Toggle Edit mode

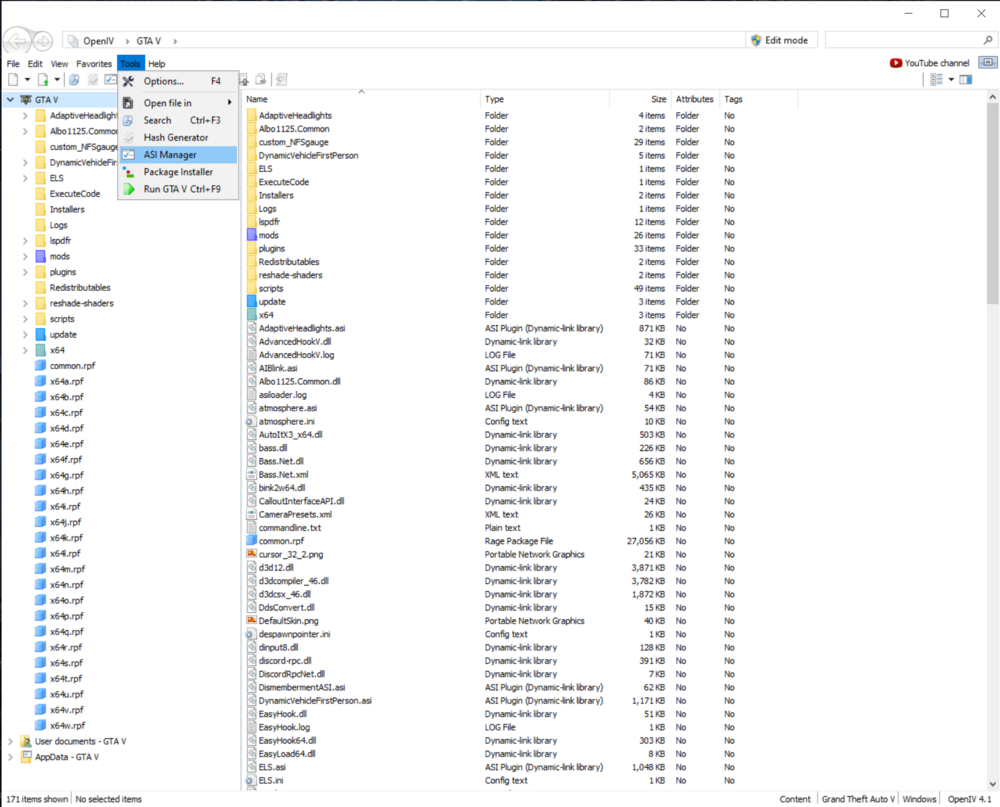779,39
